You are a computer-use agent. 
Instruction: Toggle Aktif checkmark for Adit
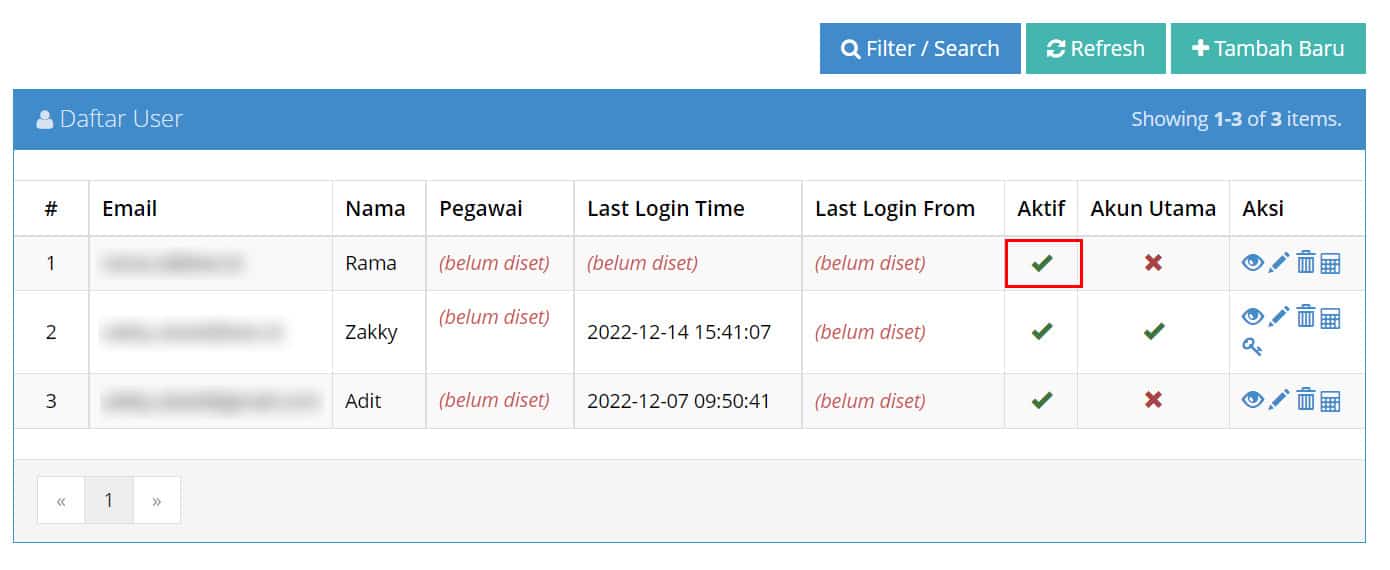[1042, 400]
